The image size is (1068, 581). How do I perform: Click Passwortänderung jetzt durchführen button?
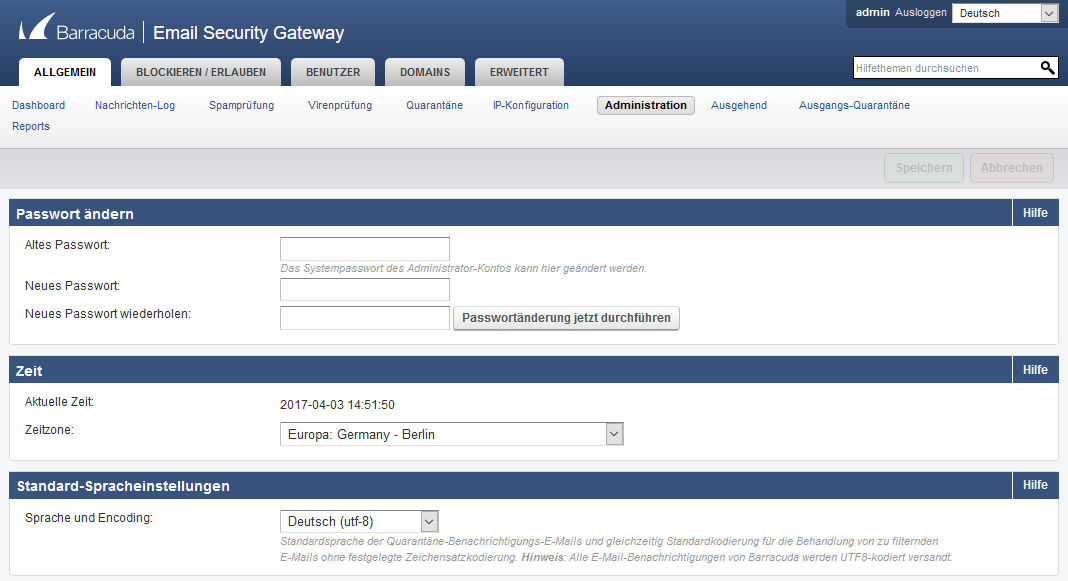tap(566, 318)
